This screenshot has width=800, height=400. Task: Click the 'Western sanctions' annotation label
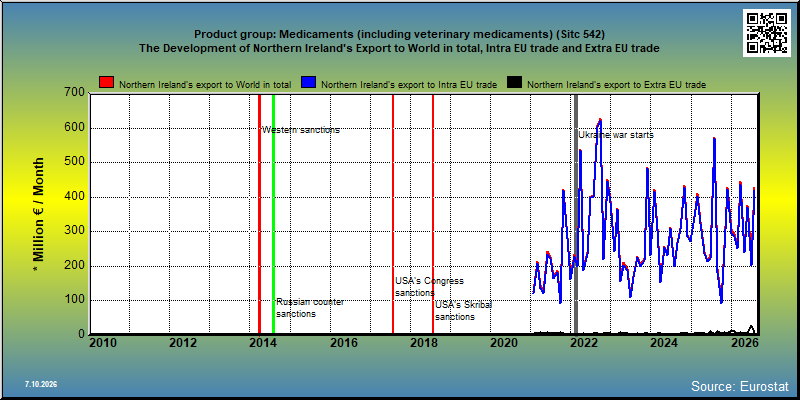[x=301, y=130]
